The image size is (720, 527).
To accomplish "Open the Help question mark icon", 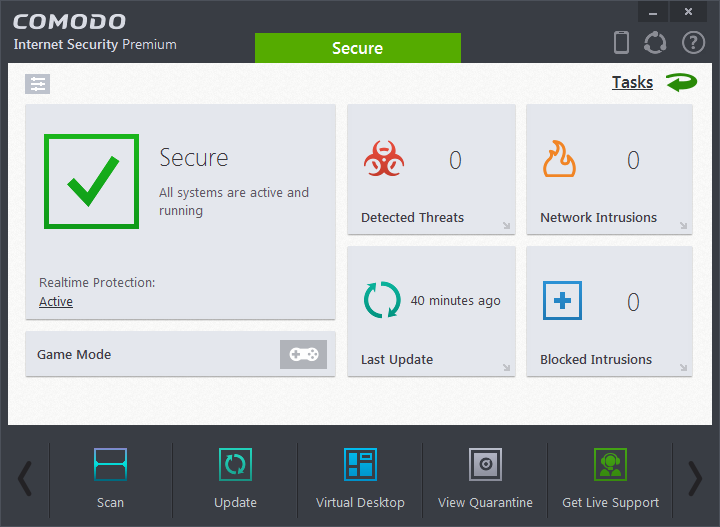I will pyautogui.click(x=693, y=42).
